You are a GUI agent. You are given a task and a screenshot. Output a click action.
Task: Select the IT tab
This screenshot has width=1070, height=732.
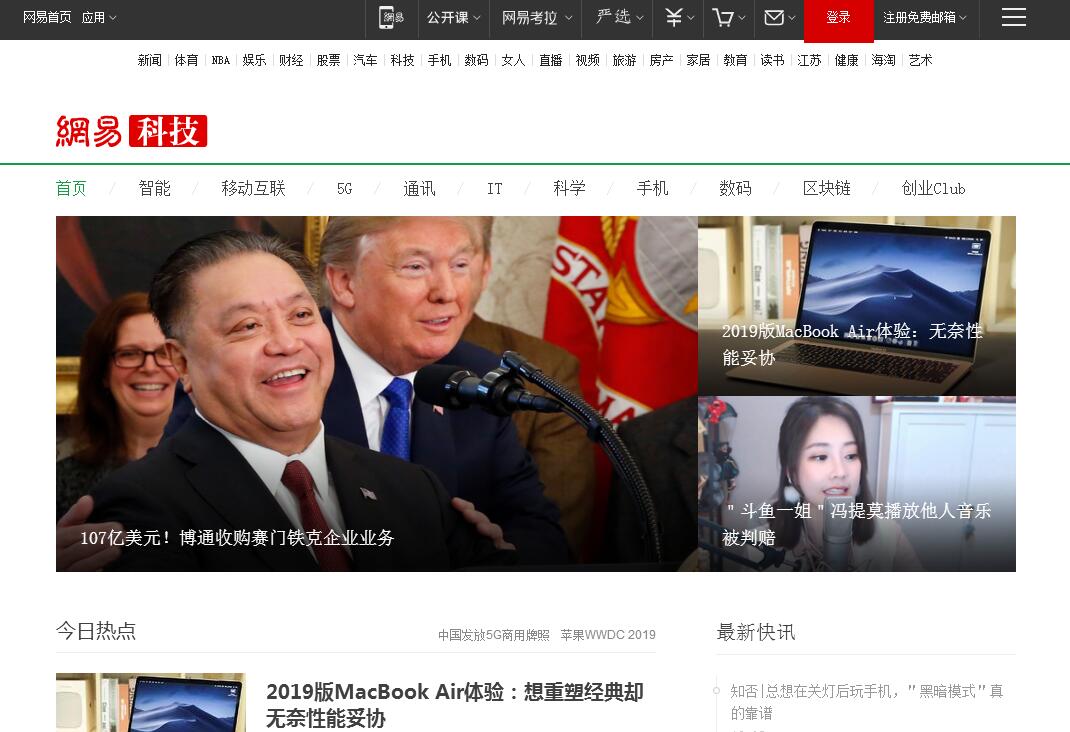click(x=495, y=189)
